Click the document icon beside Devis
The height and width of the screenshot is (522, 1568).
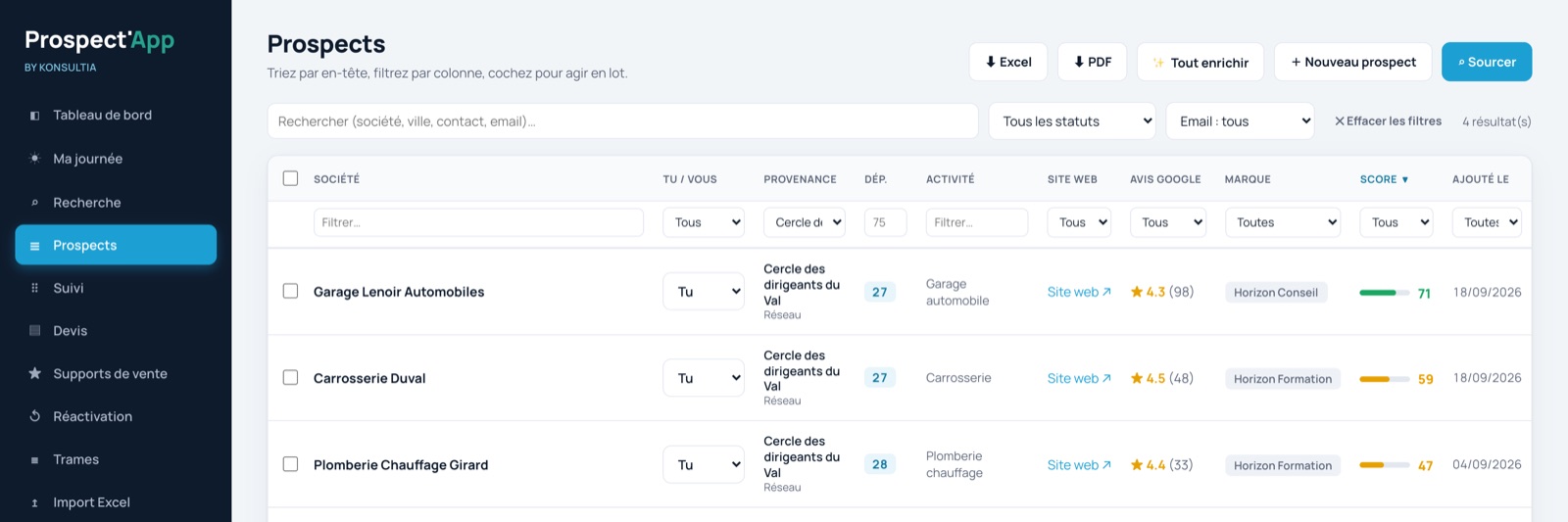(34, 331)
